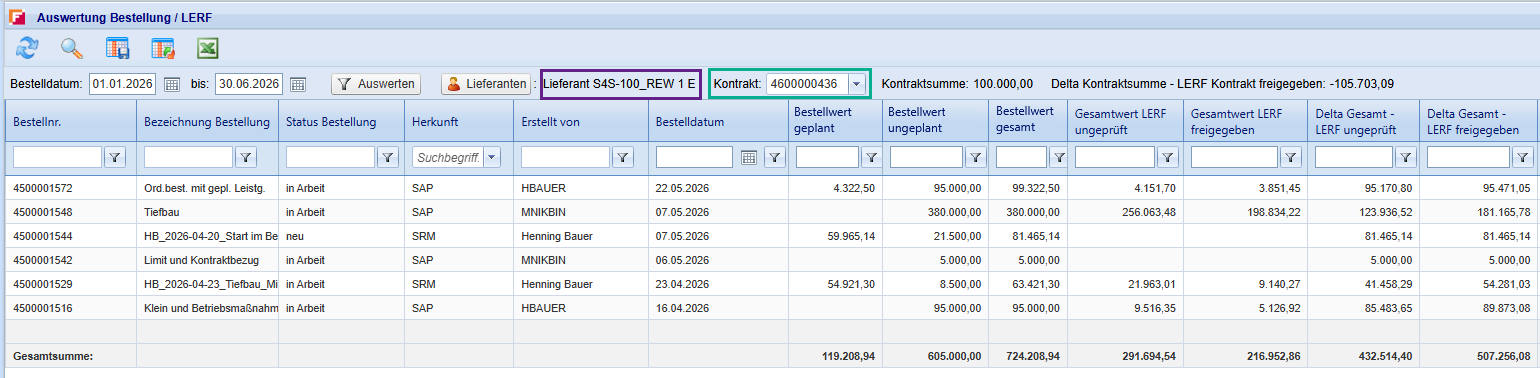Click filter icon for Gesamtwert LERF freigegeben
The image size is (1540, 378).
tap(1291, 157)
